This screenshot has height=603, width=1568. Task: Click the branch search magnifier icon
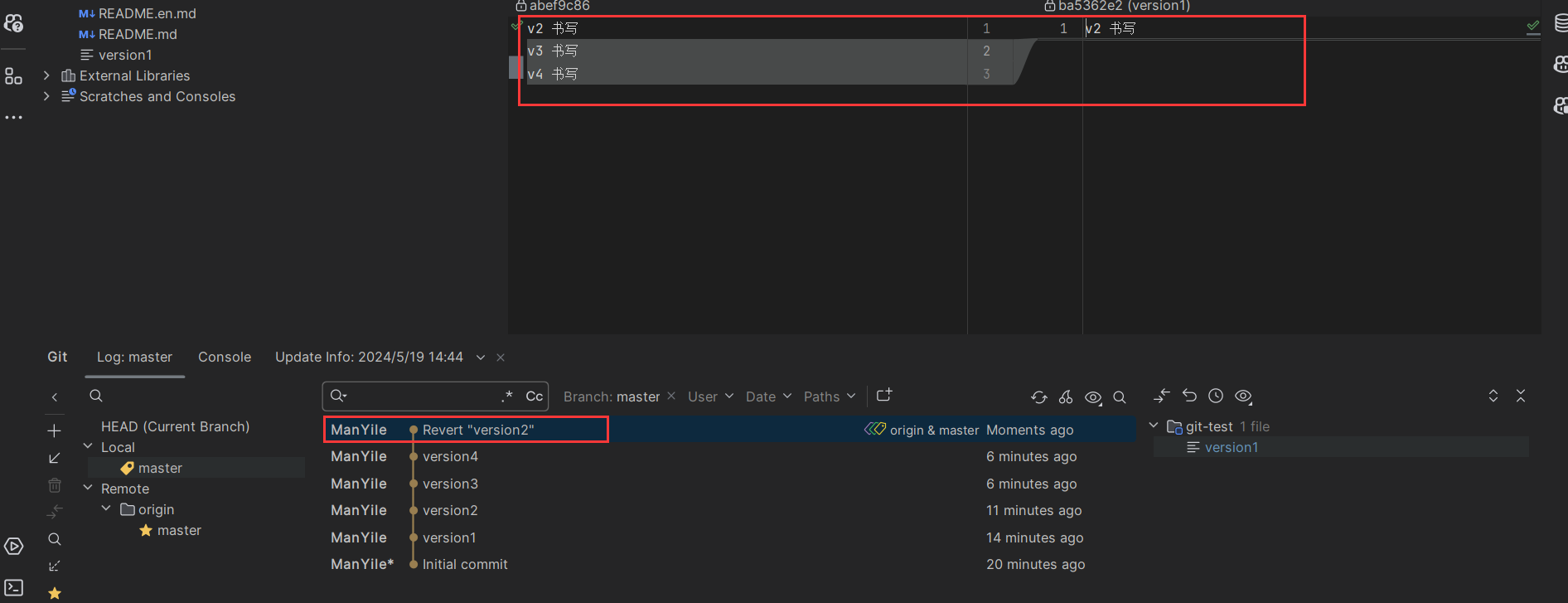(x=96, y=396)
